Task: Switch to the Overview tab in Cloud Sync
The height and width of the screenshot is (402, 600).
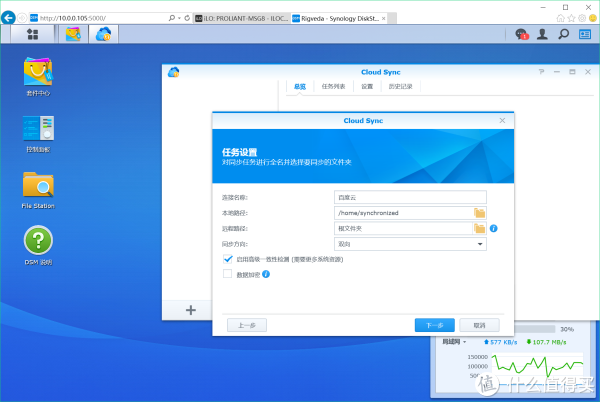Action: tap(300, 86)
